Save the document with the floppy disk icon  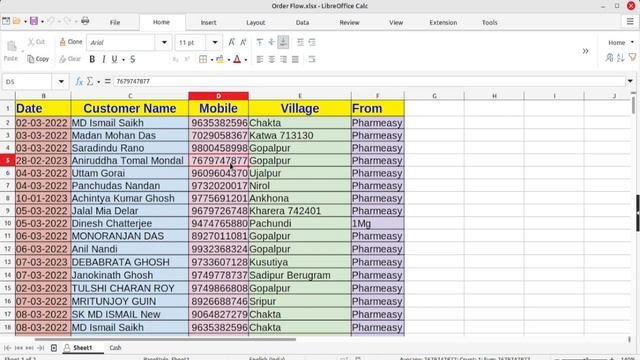point(34,21)
